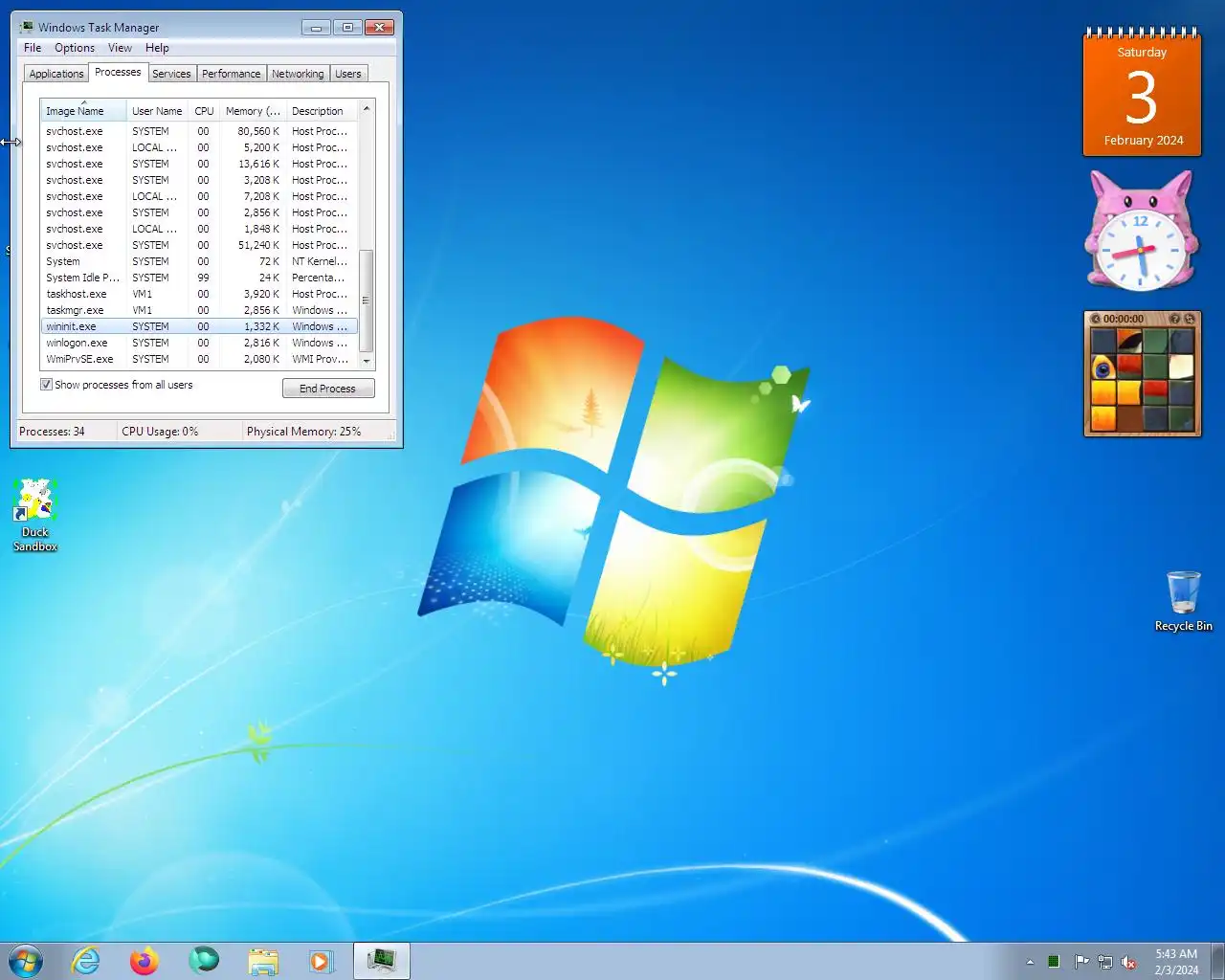Select the Recycle Bin desktop icon
This screenshot has width=1225, height=980.
coord(1184,601)
